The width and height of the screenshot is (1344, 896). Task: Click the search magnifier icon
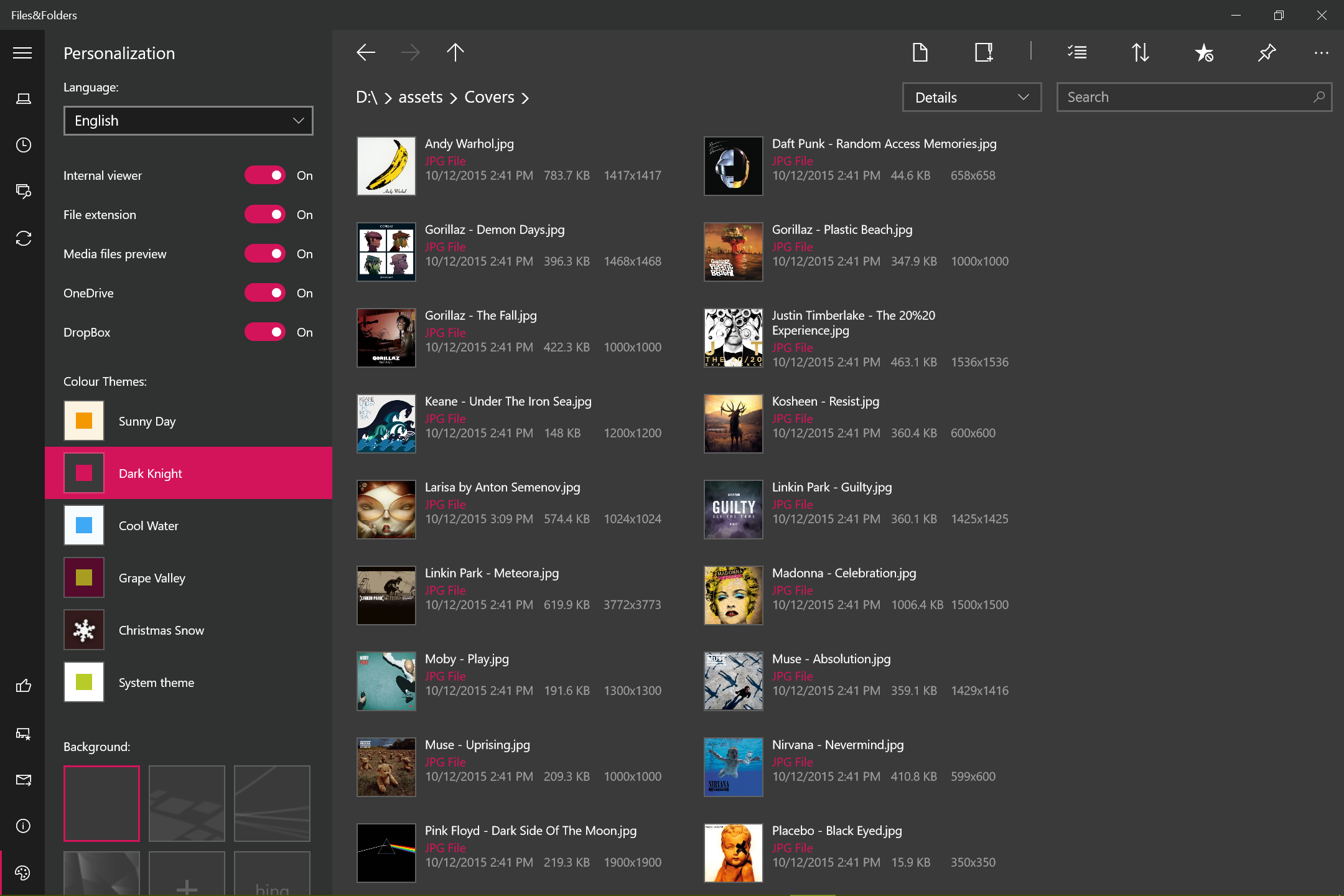click(1318, 97)
